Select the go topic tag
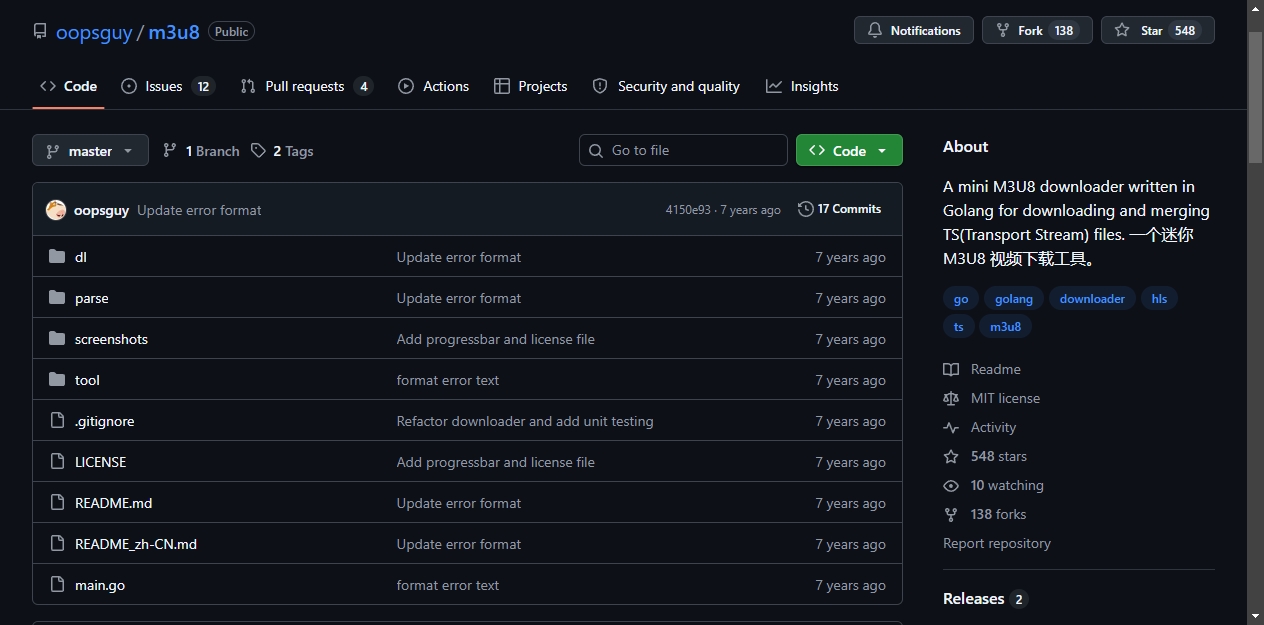The width and height of the screenshot is (1264, 625). tap(961, 299)
